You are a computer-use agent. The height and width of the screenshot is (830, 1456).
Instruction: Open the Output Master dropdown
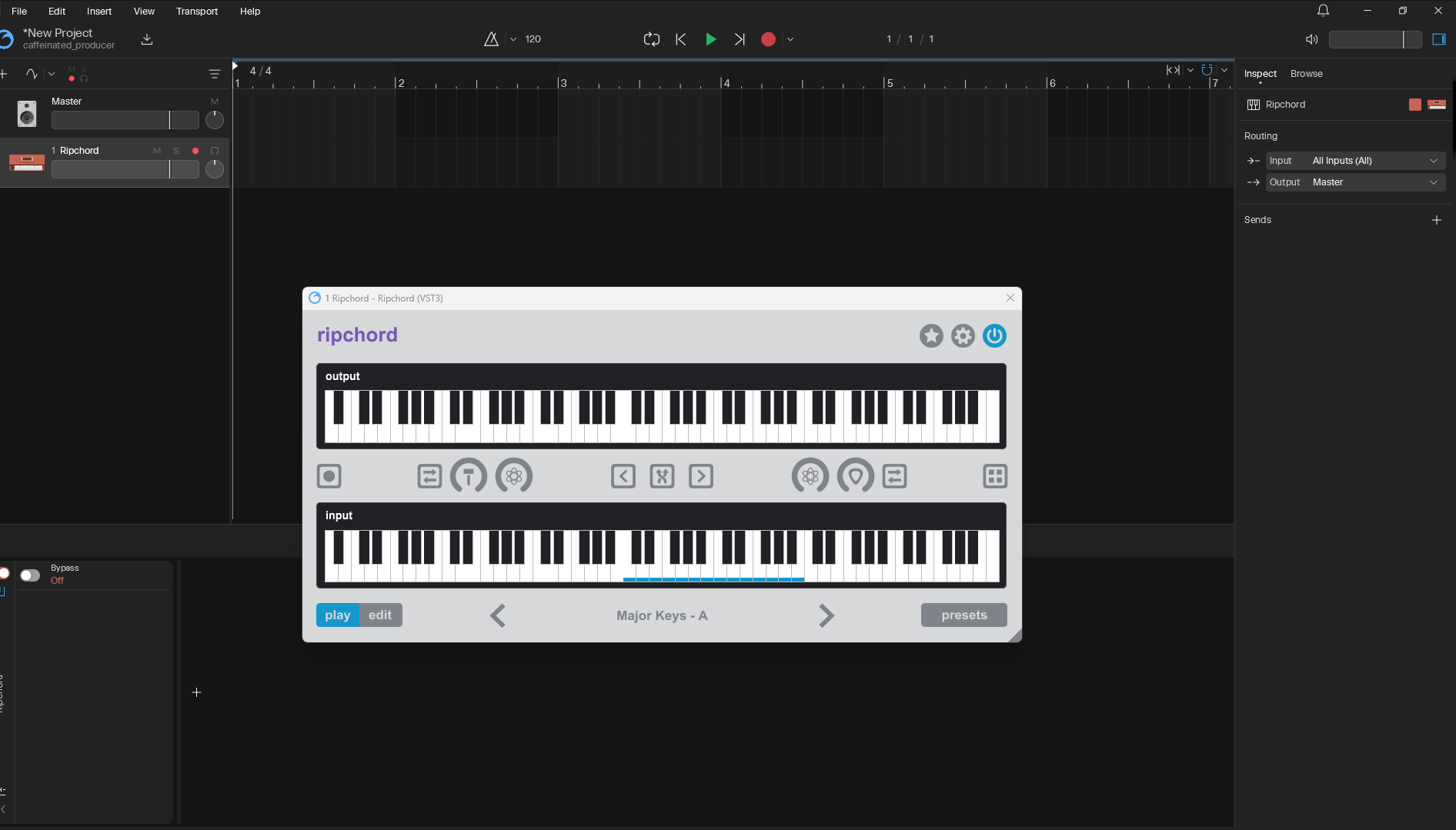(1355, 182)
